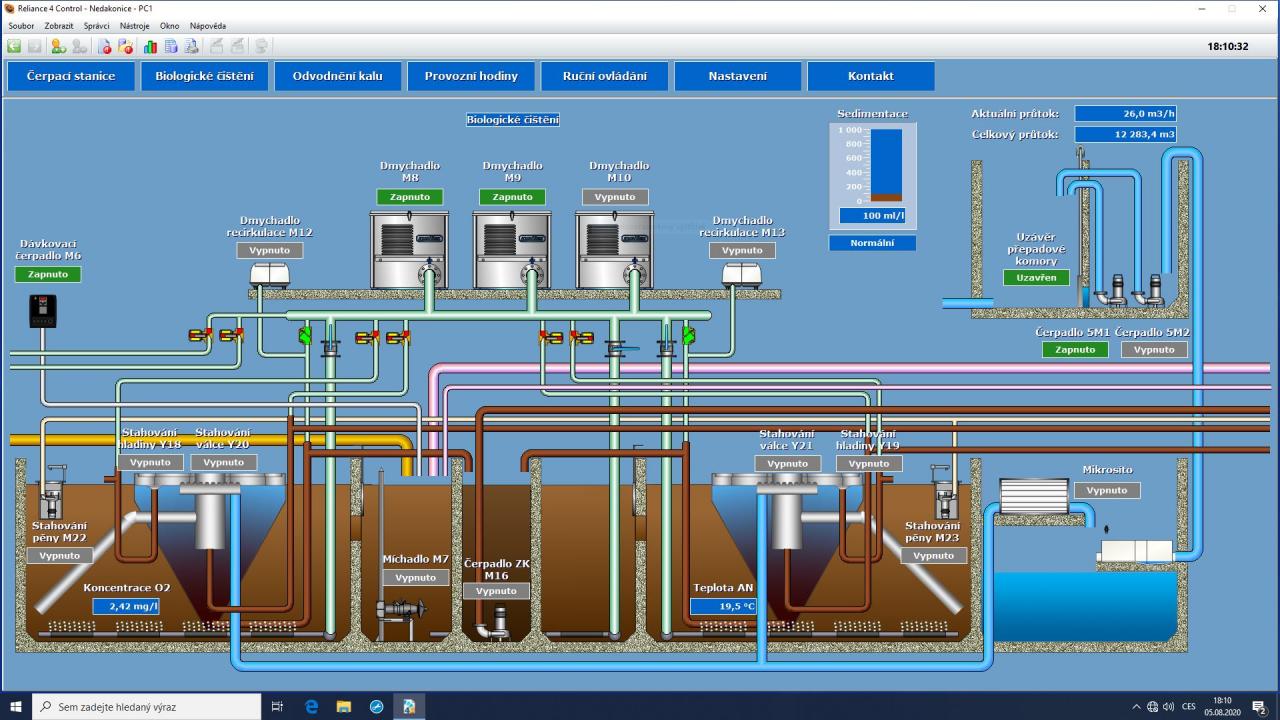The image size is (1280, 720).
Task: Expand the Nástroje menu
Action: click(x=135, y=26)
